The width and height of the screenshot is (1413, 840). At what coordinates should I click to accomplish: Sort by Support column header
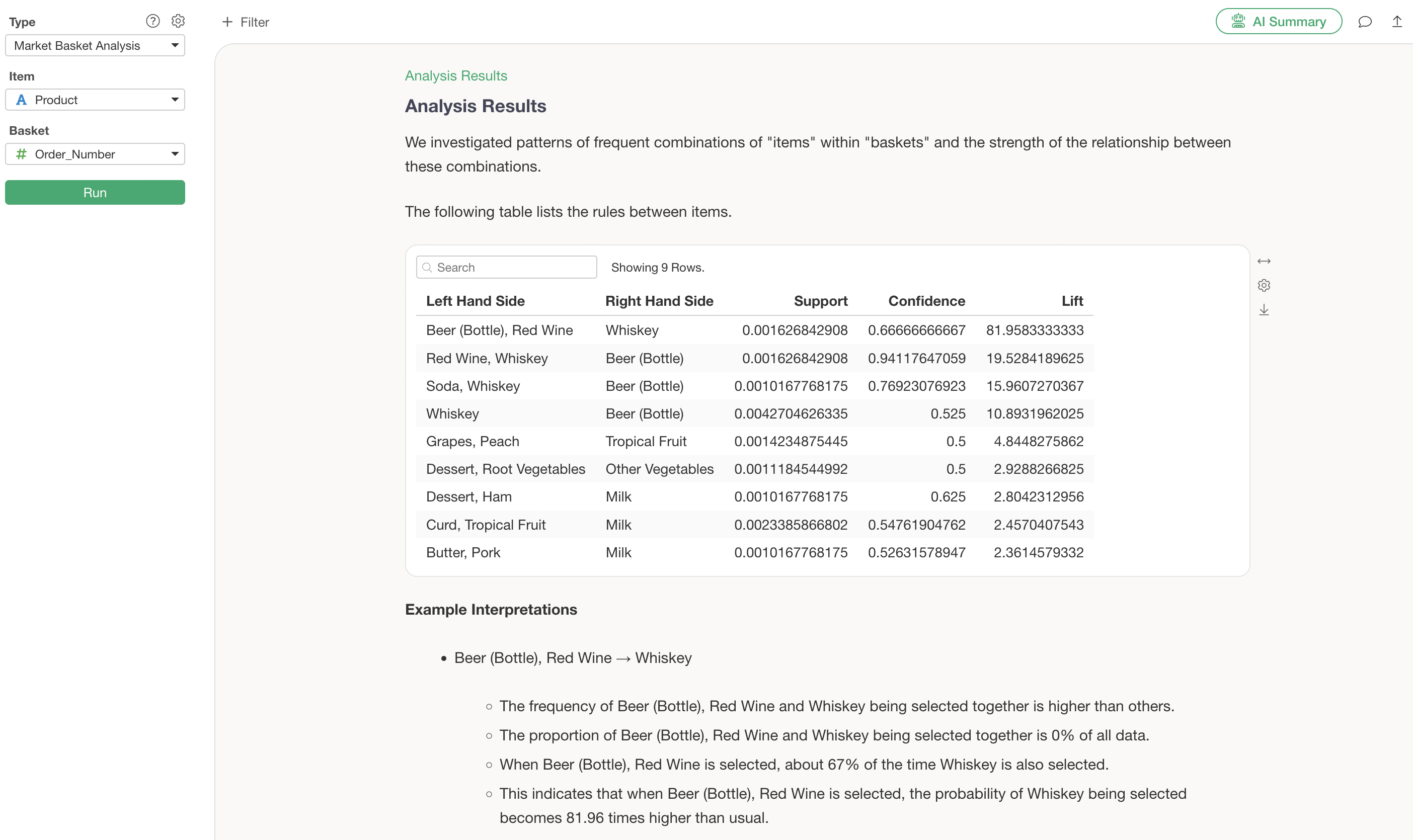coord(820,301)
